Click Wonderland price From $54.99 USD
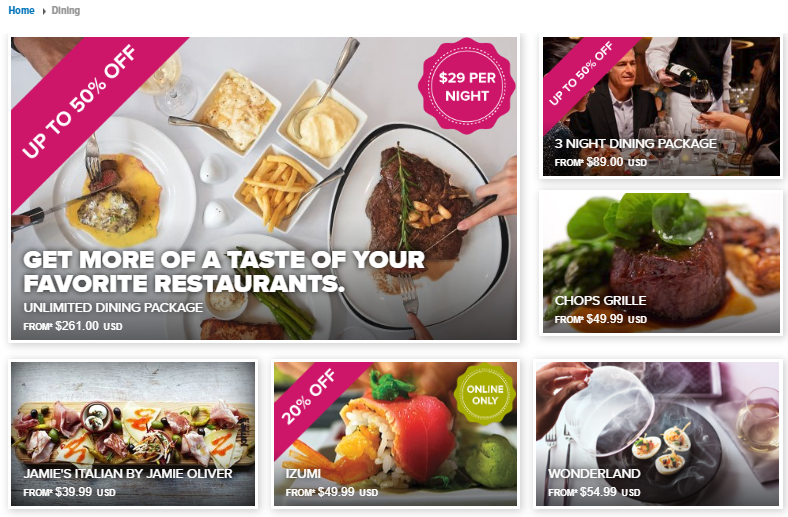 594,492
